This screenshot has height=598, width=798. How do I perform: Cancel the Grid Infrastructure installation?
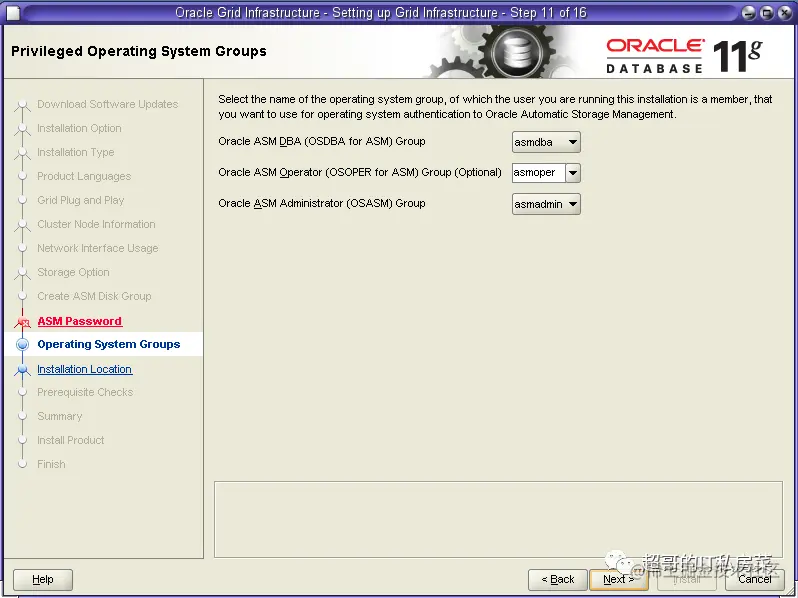coord(755,579)
